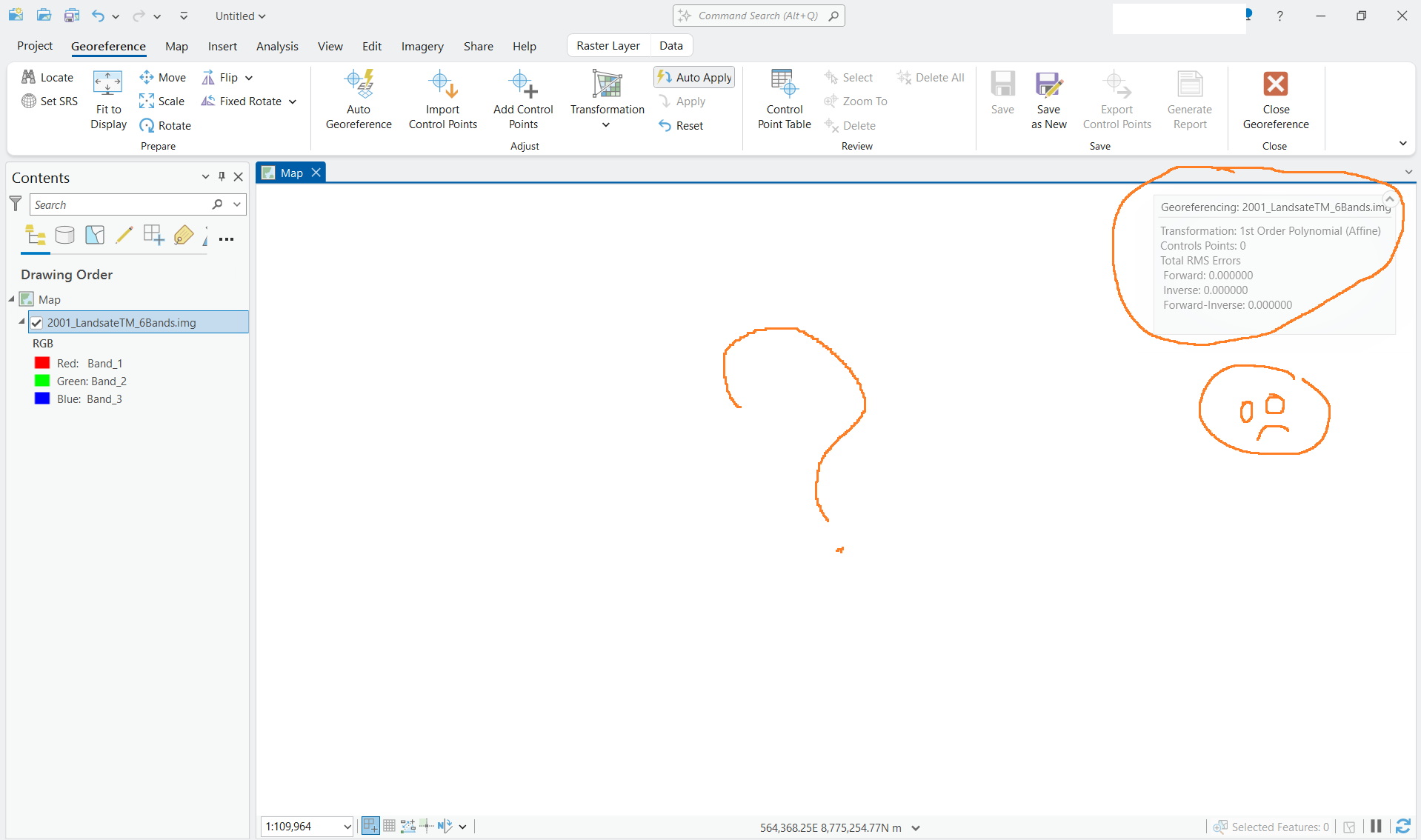1421x840 pixels.
Task: Select the Auto Georeference tool
Action: (x=359, y=99)
